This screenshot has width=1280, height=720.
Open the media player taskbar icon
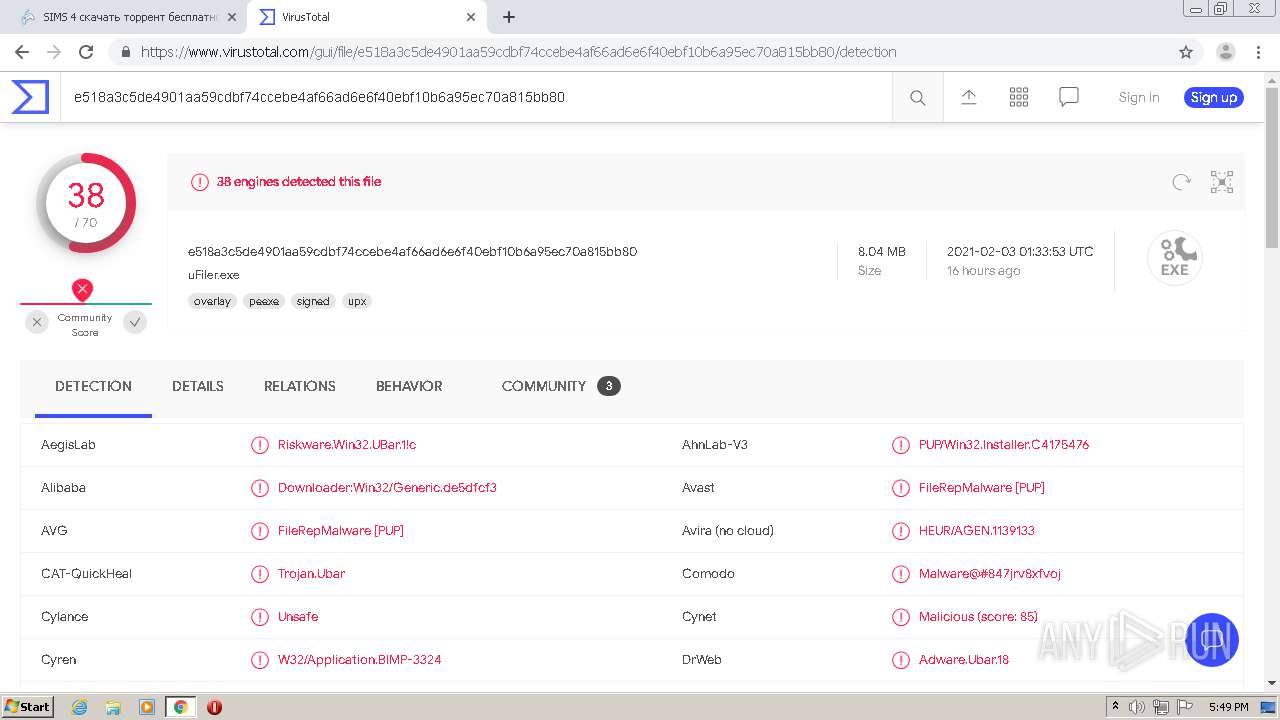pos(146,707)
